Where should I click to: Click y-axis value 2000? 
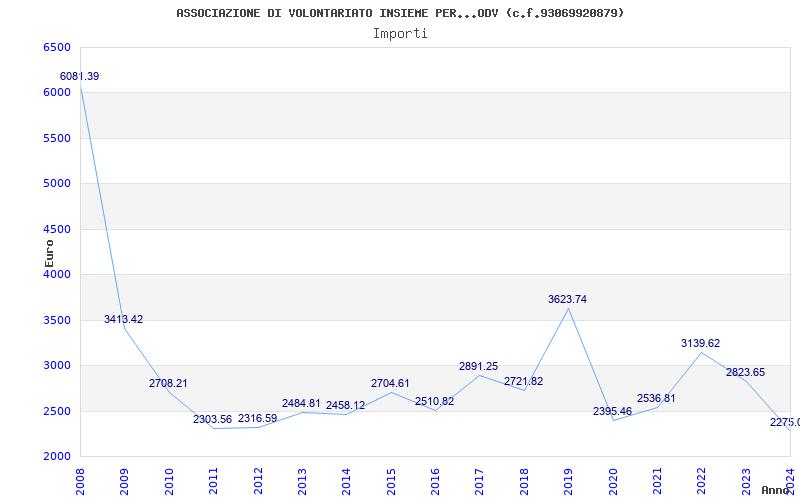56,457
